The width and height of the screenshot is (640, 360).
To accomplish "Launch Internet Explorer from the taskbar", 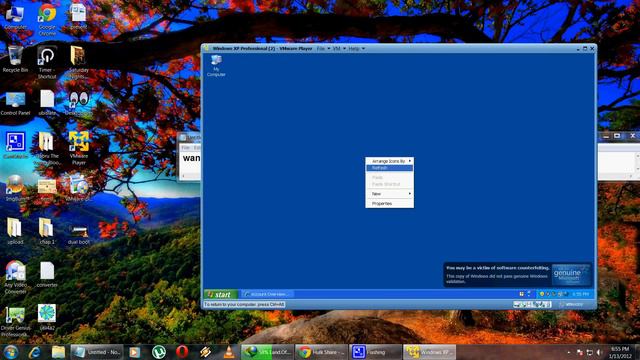I will (35, 352).
